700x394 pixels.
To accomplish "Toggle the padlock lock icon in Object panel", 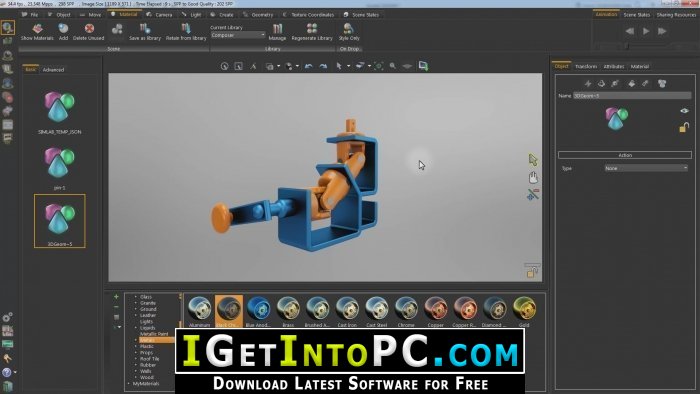I will (684, 128).
